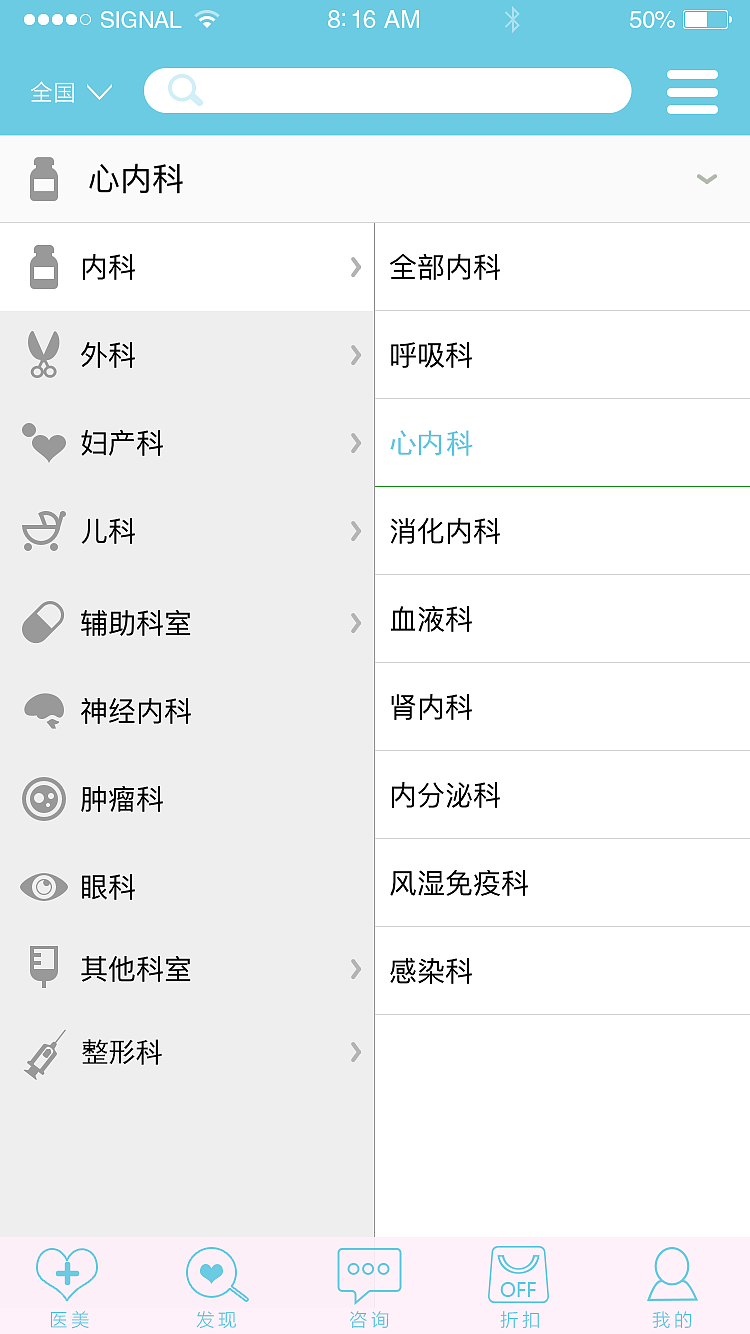Select the 妇产科 heart icon

44,444
